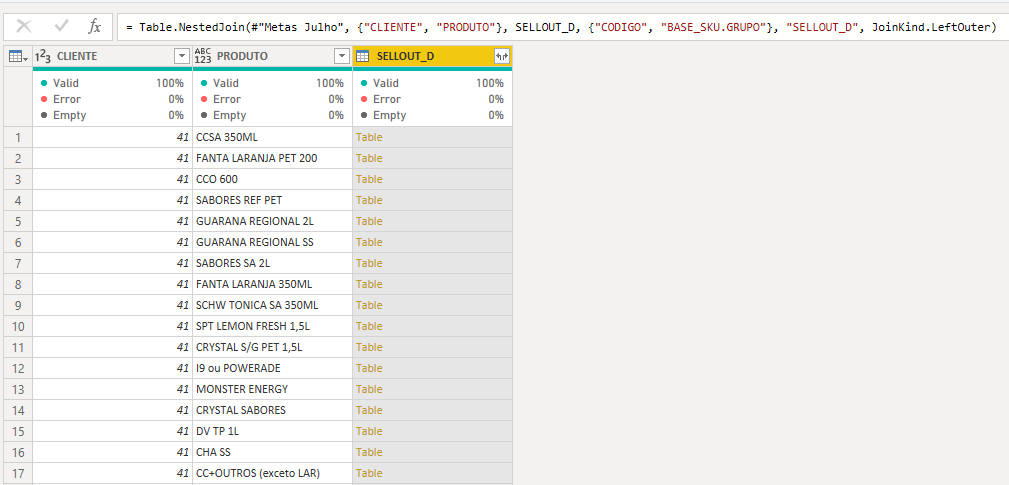Select cell FANTA LARANJA 350ML
The width and height of the screenshot is (1009, 485).
pos(272,284)
